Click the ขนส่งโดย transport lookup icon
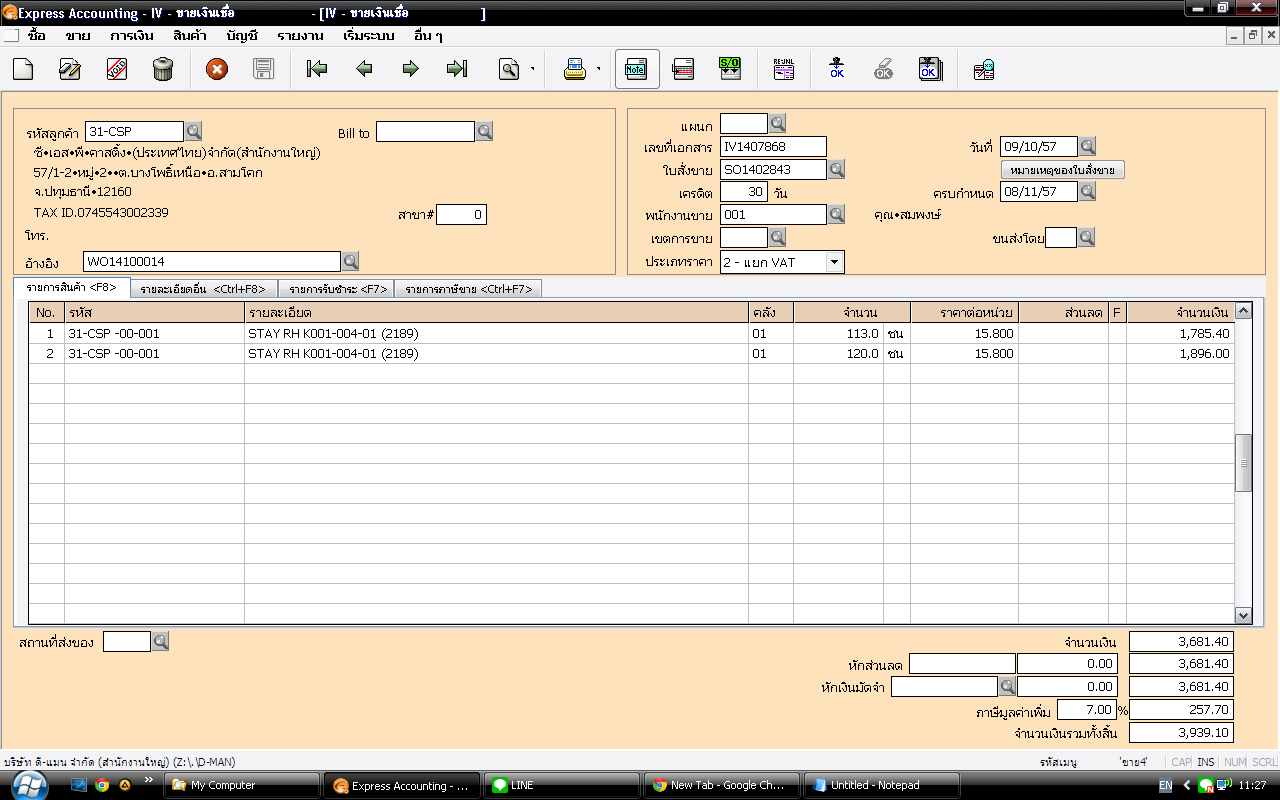1280x800 pixels. 1087,237
